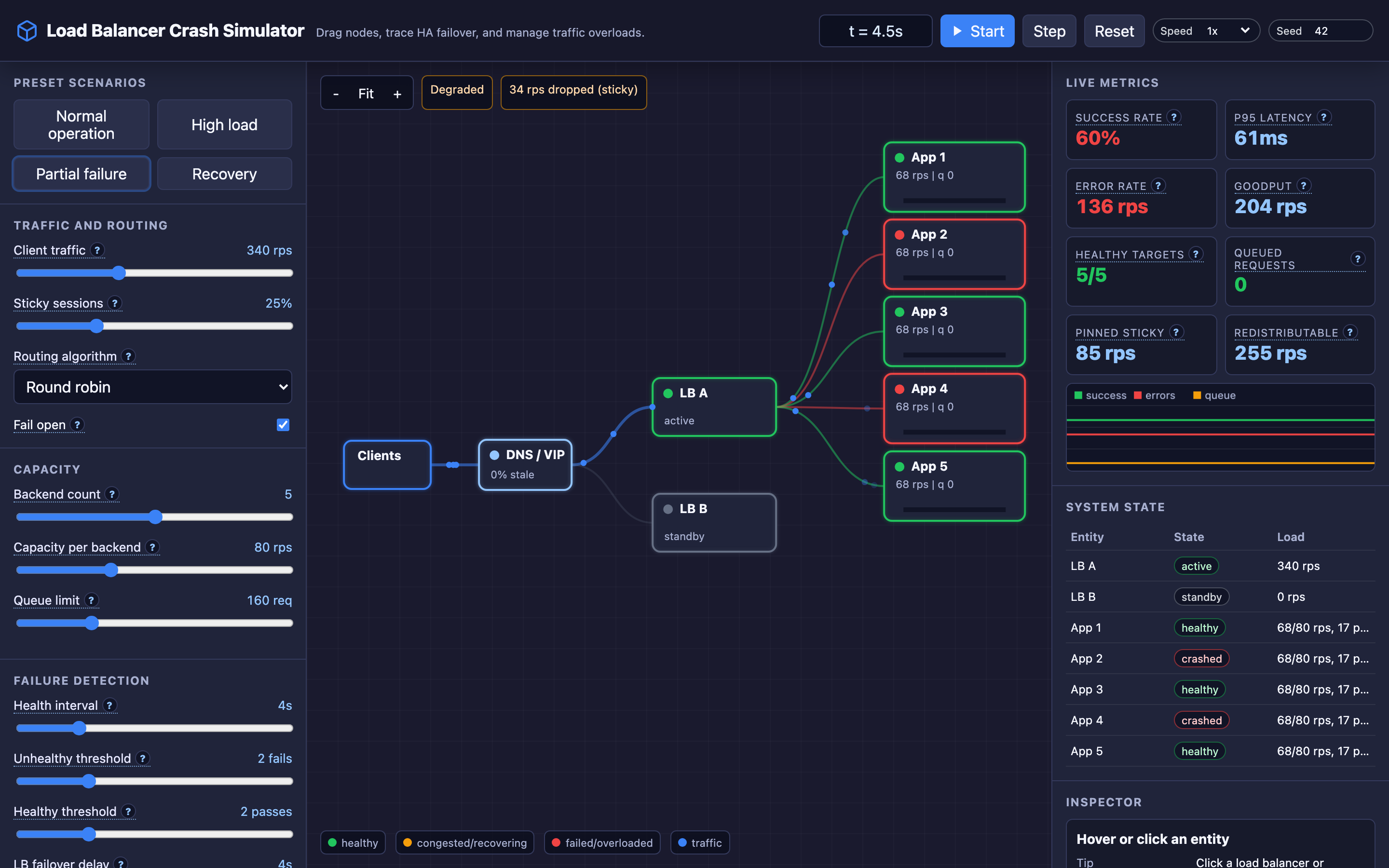Screen dimensions: 1389x868
Task: Open the Sticky sessions help icon
Action: pyautogui.click(x=115, y=303)
